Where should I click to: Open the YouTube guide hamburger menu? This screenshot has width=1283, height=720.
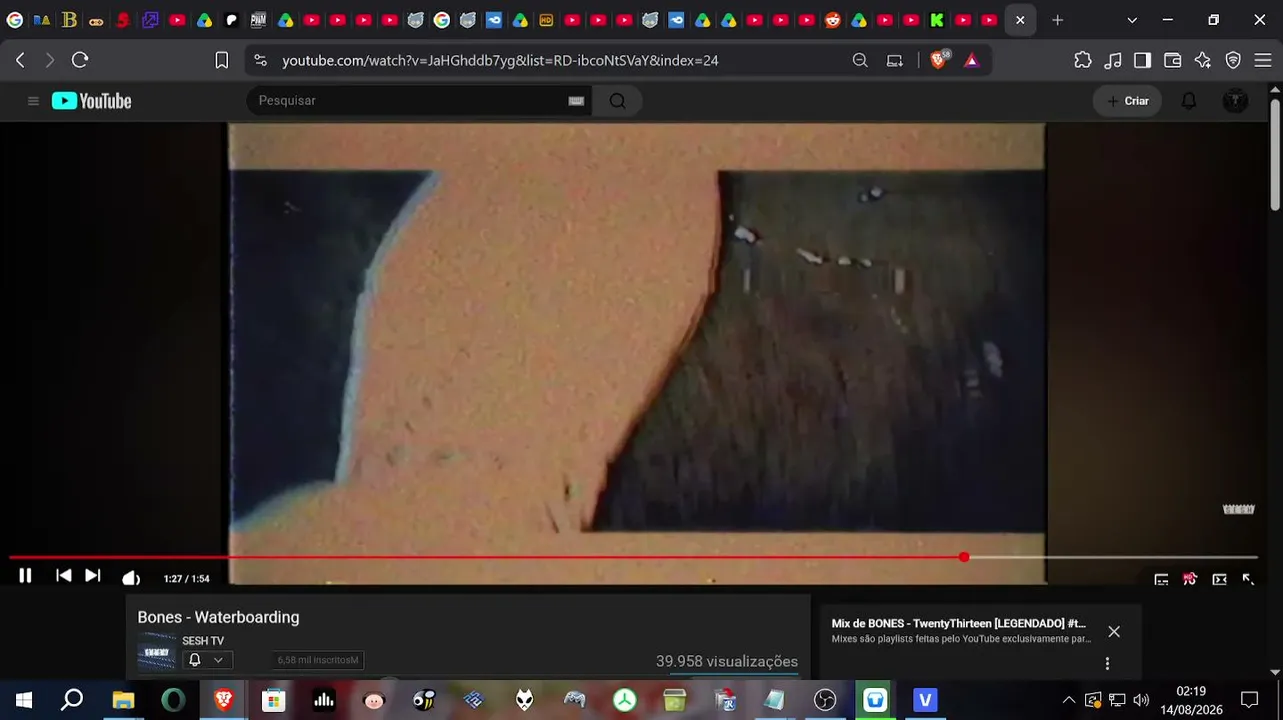[33, 101]
